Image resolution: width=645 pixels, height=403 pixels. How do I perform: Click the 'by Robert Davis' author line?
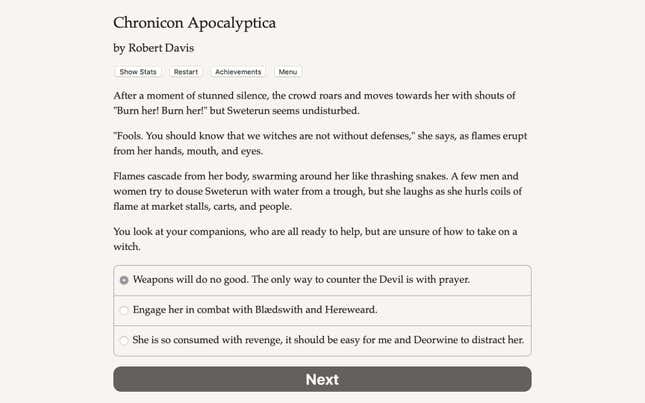(154, 48)
